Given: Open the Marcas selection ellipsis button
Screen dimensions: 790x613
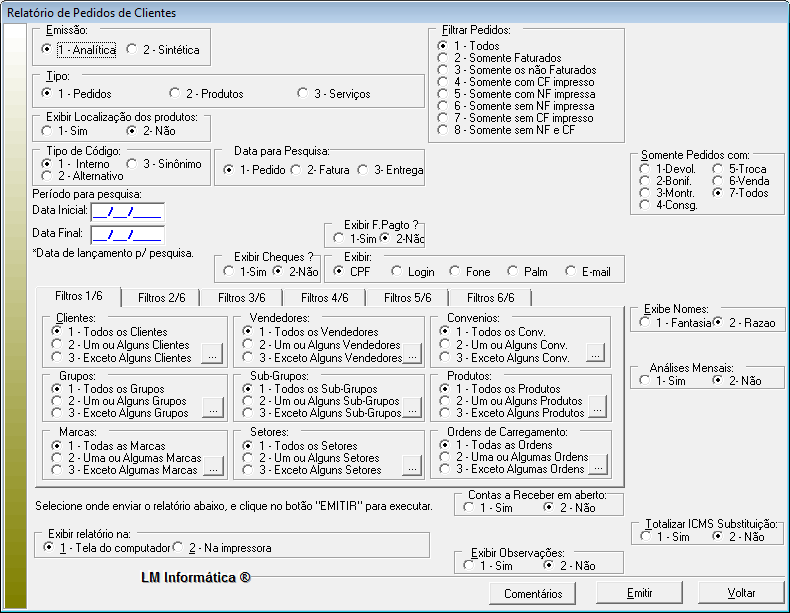Looking at the screenshot, I should pyautogui.click(x=212, y=464).
